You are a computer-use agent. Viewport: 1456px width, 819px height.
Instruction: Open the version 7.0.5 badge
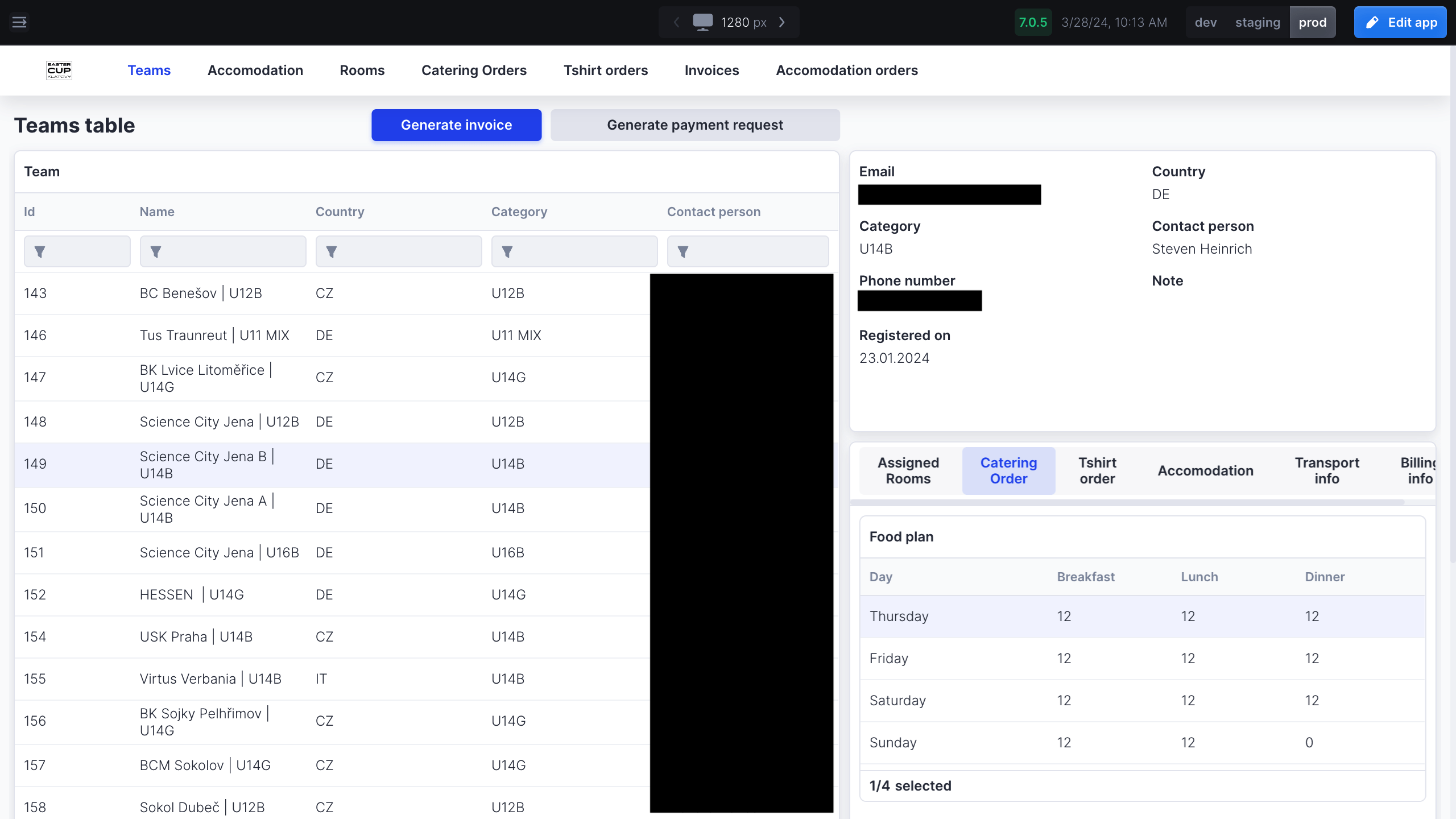(1033, 22)
